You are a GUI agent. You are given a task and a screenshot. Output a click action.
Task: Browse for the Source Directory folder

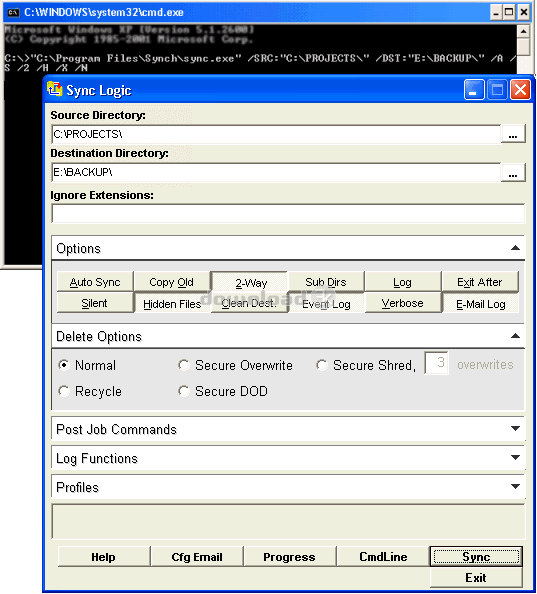[513, 134]
